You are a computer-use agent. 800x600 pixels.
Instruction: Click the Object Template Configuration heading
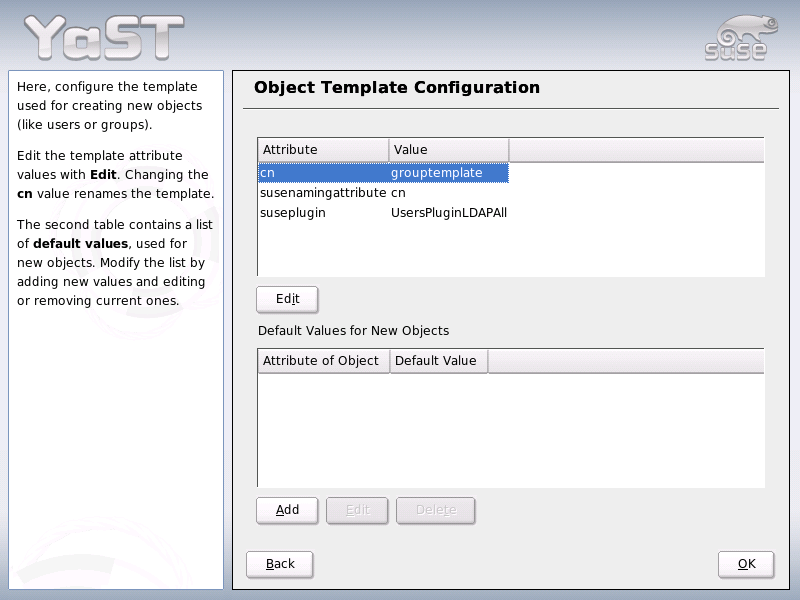click(x=397, y=88)
